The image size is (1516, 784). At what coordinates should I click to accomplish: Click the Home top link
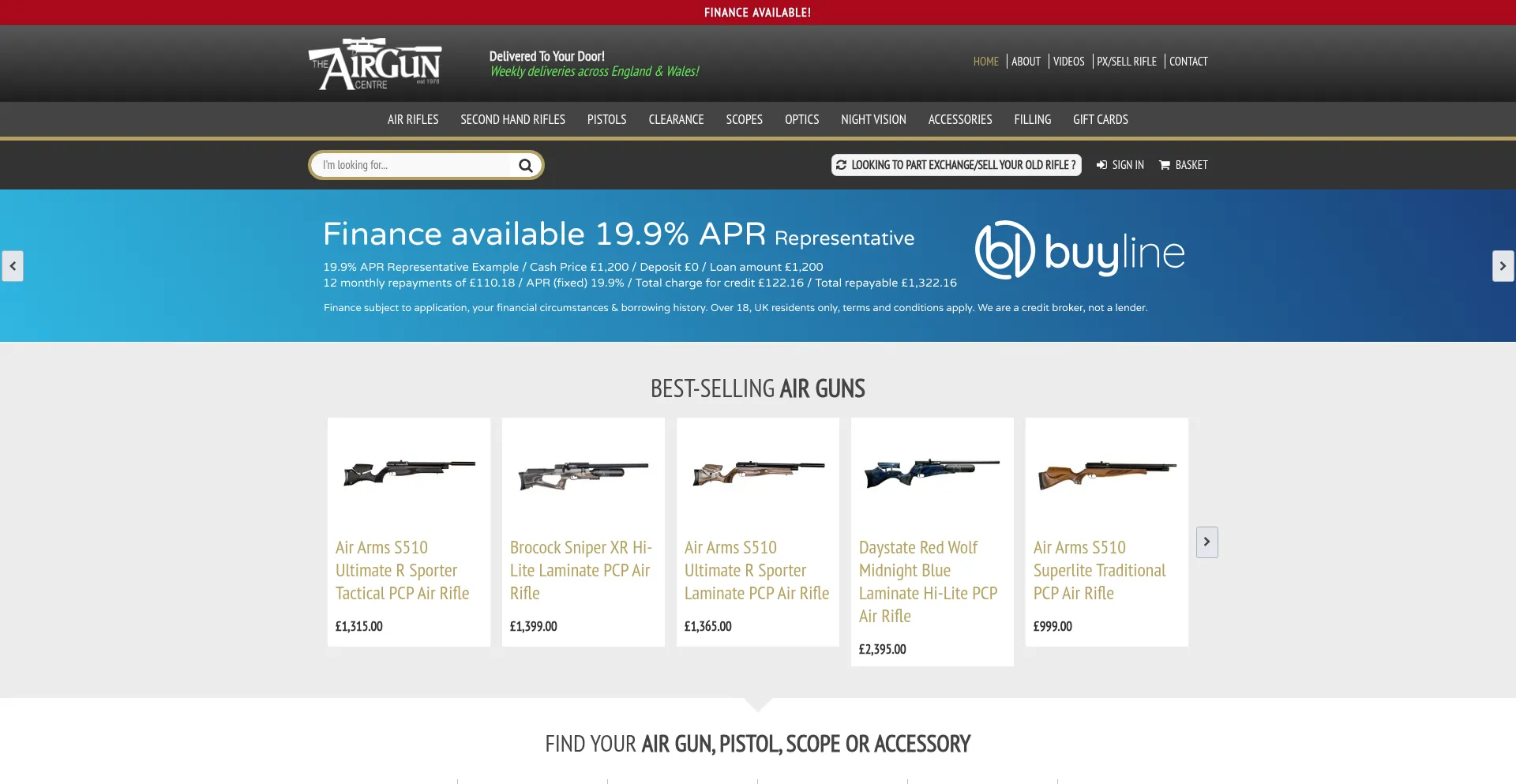coord(986,62)
